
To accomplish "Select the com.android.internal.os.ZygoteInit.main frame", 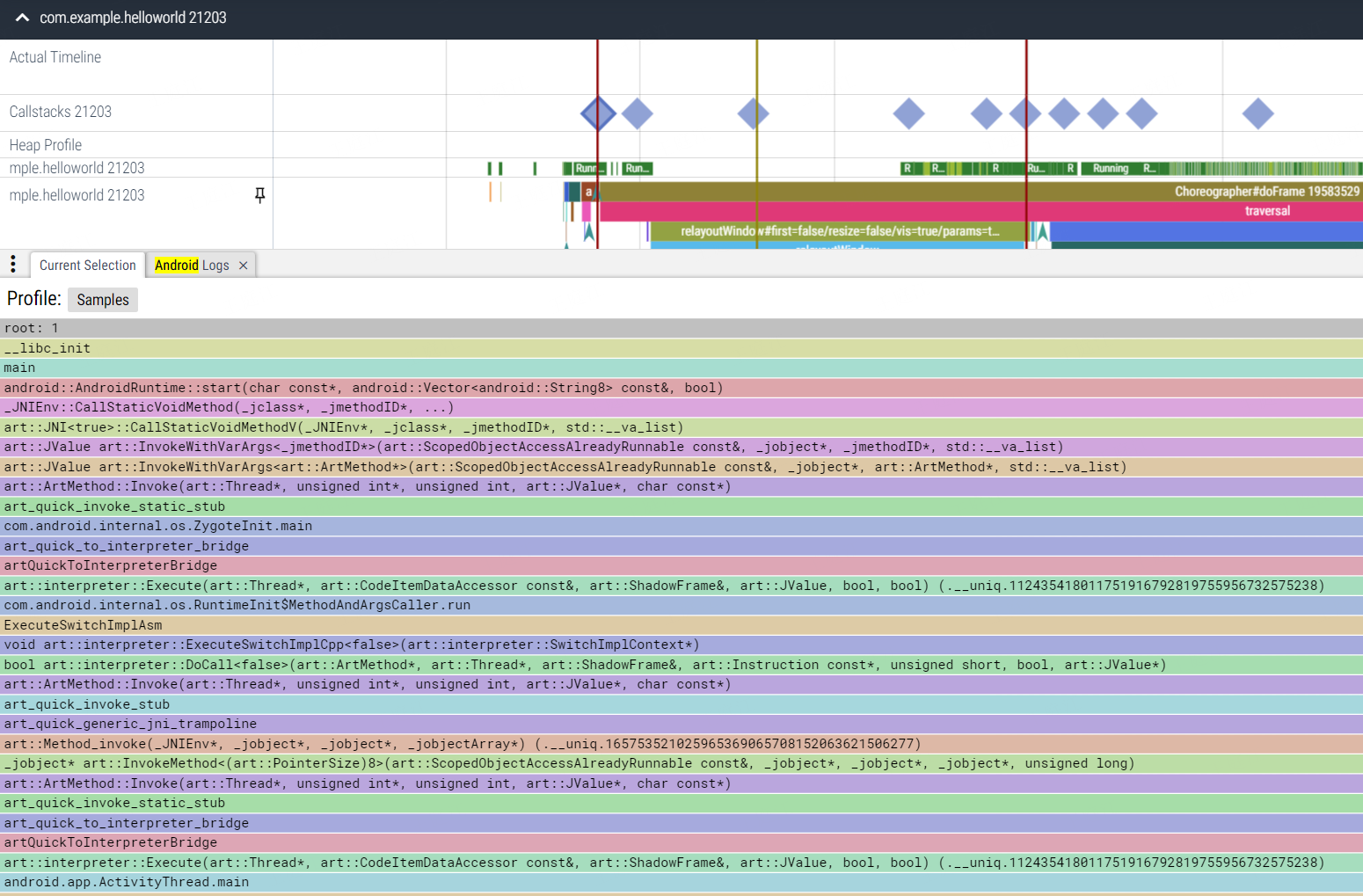I will pyautogui.click(x=681, y=526).
